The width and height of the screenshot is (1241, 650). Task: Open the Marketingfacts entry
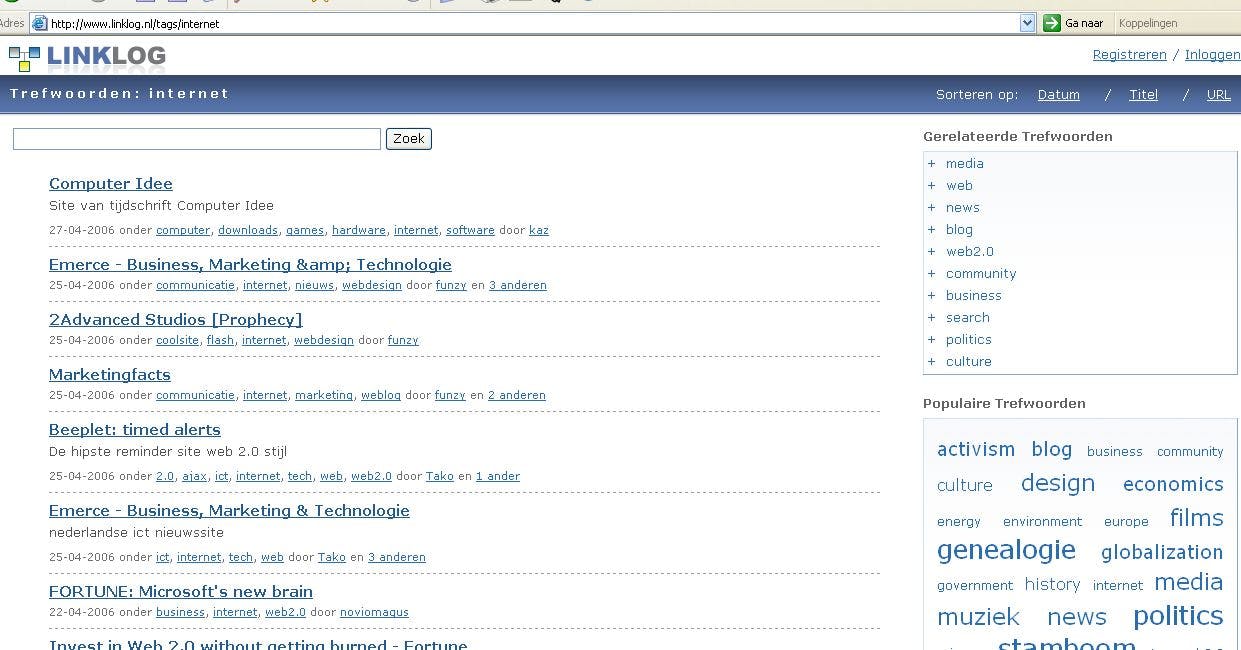pyautogui.click(x=109, y=374)
